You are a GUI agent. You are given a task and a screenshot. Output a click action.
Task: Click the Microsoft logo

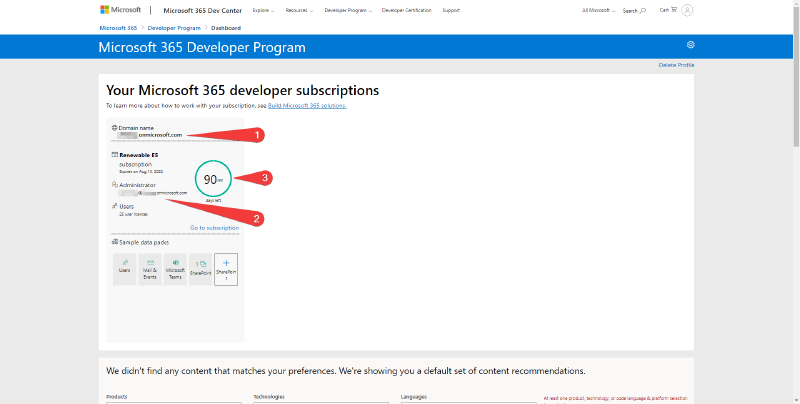tap(120, 10)
